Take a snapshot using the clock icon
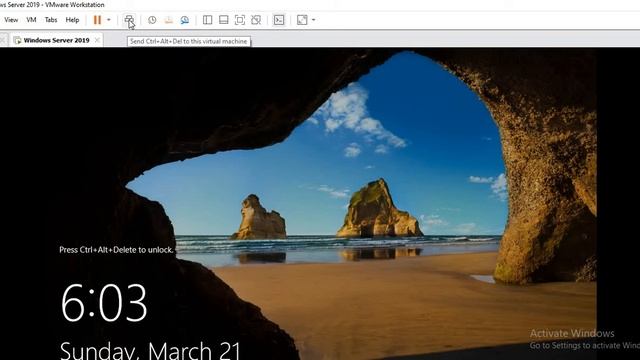Viewport: 640px width, 360px height. click(x=152, y=20)
